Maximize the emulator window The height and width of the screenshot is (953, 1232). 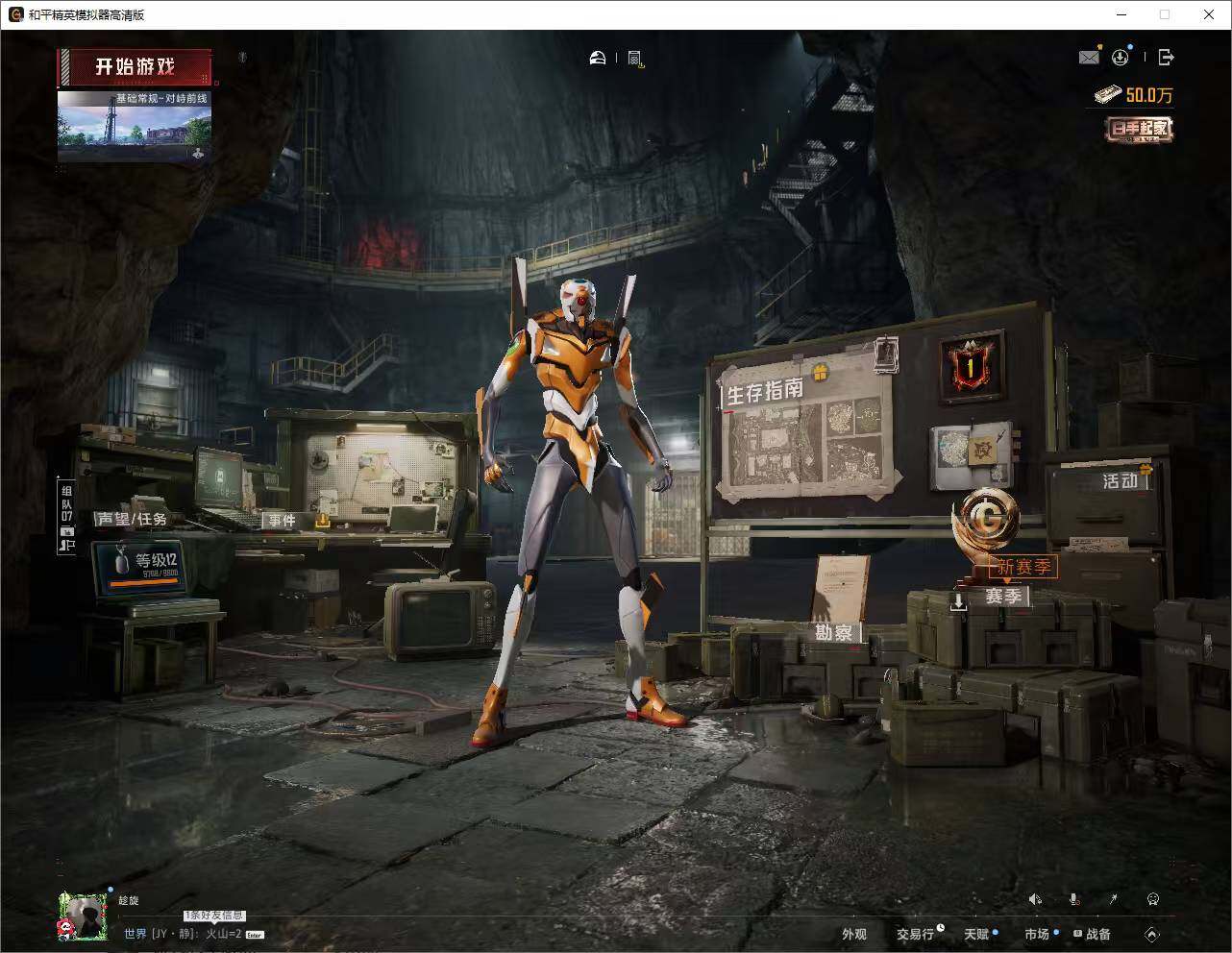point(1165,14)
